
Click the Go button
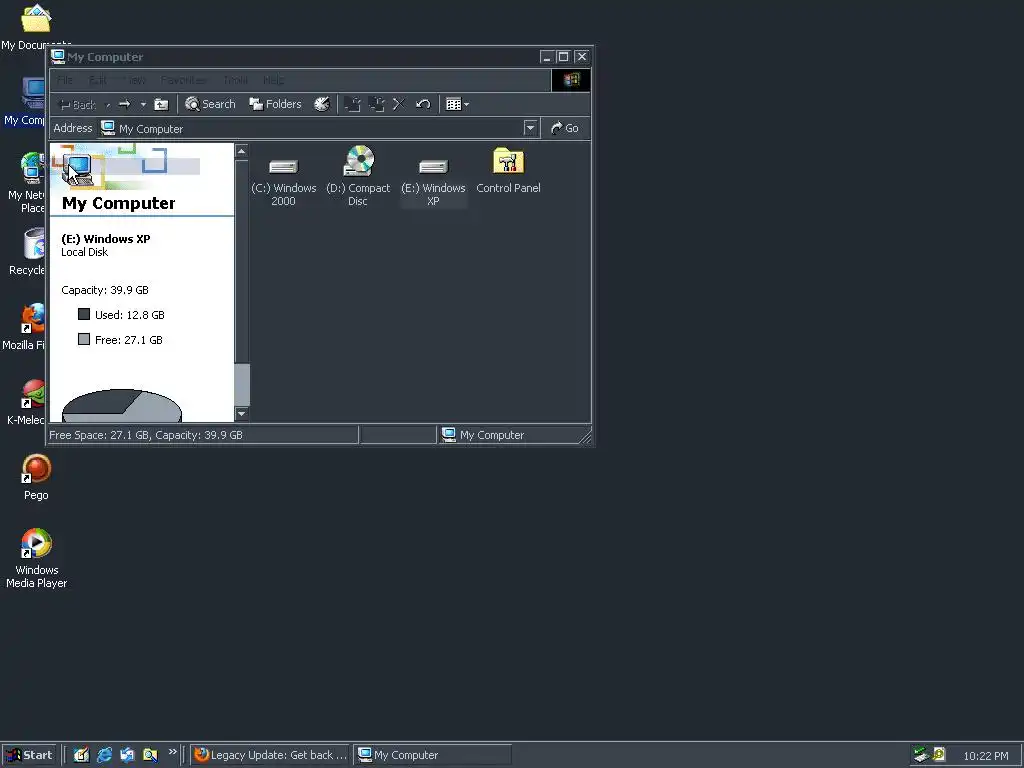tap(565, 129)
